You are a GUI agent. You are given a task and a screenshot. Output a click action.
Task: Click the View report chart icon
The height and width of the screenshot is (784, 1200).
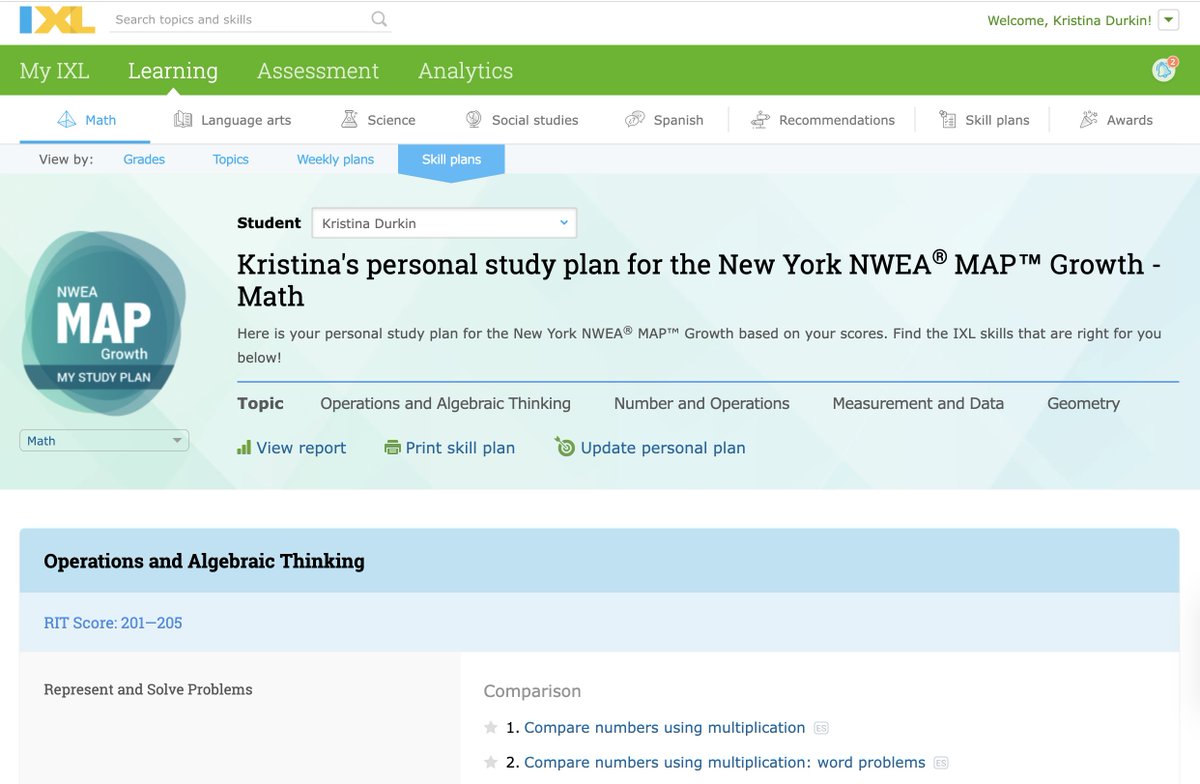(x=245, y=447)
